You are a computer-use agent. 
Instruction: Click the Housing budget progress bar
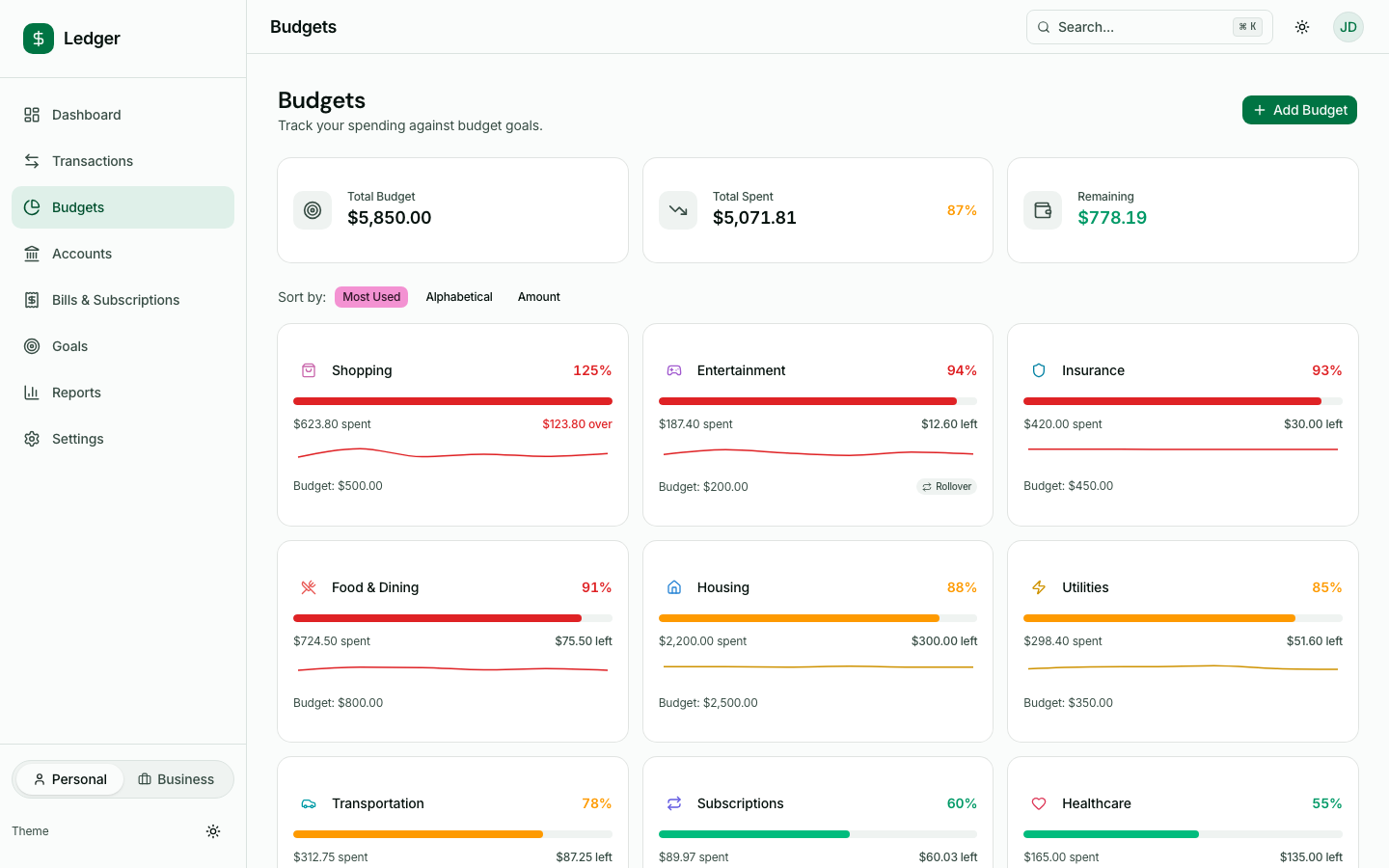click(x=817, y=618)
